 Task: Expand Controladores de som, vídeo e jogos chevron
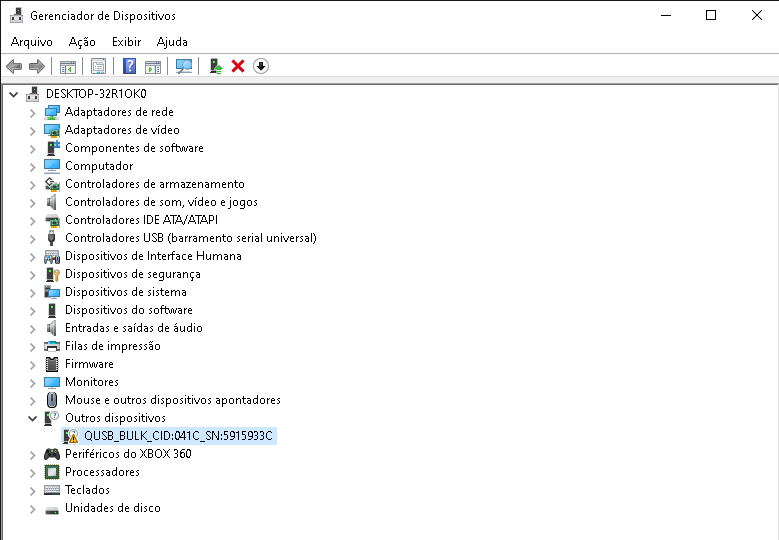pos(33,203)
